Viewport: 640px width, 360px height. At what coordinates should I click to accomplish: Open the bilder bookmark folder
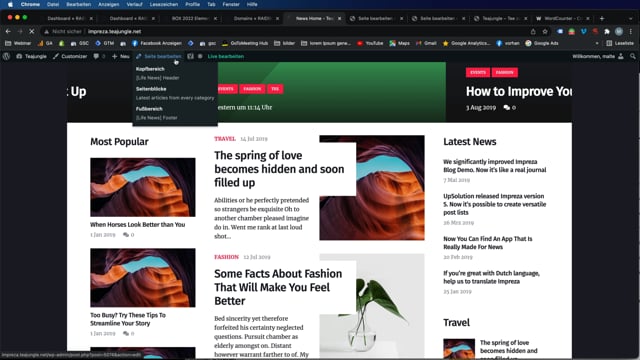(x=284, y=43)
